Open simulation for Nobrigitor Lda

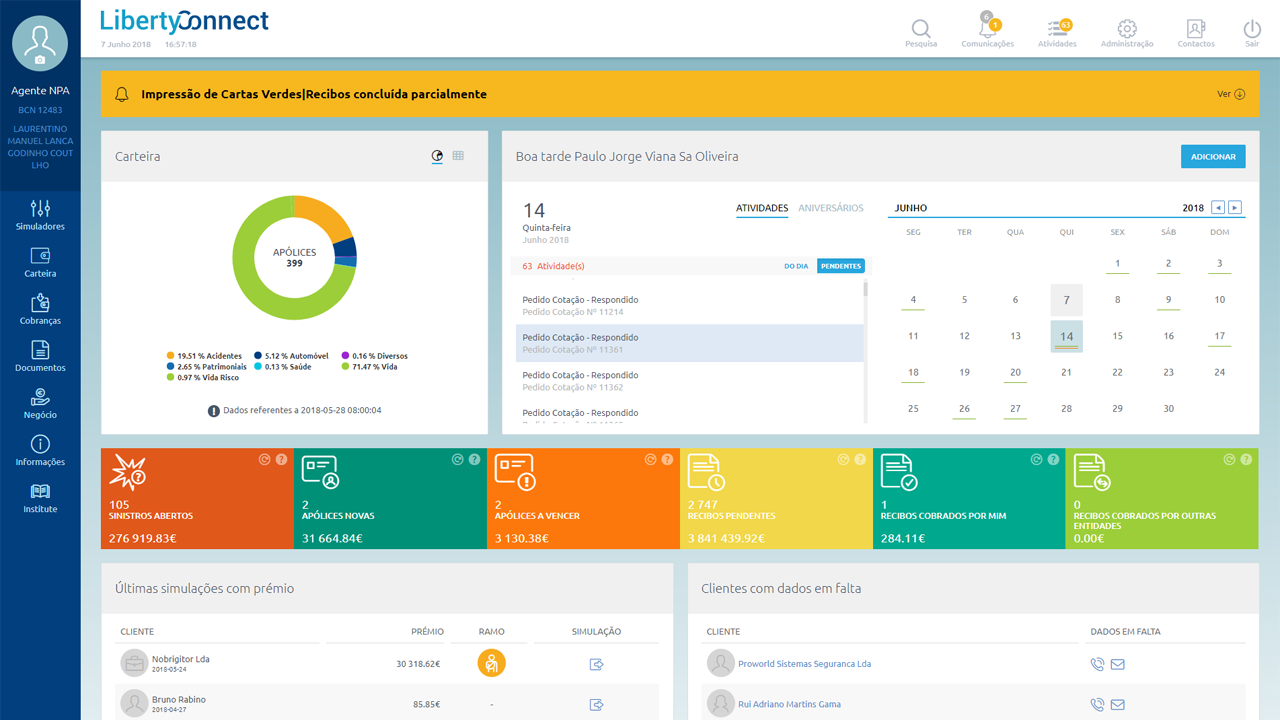coord(597,664)
